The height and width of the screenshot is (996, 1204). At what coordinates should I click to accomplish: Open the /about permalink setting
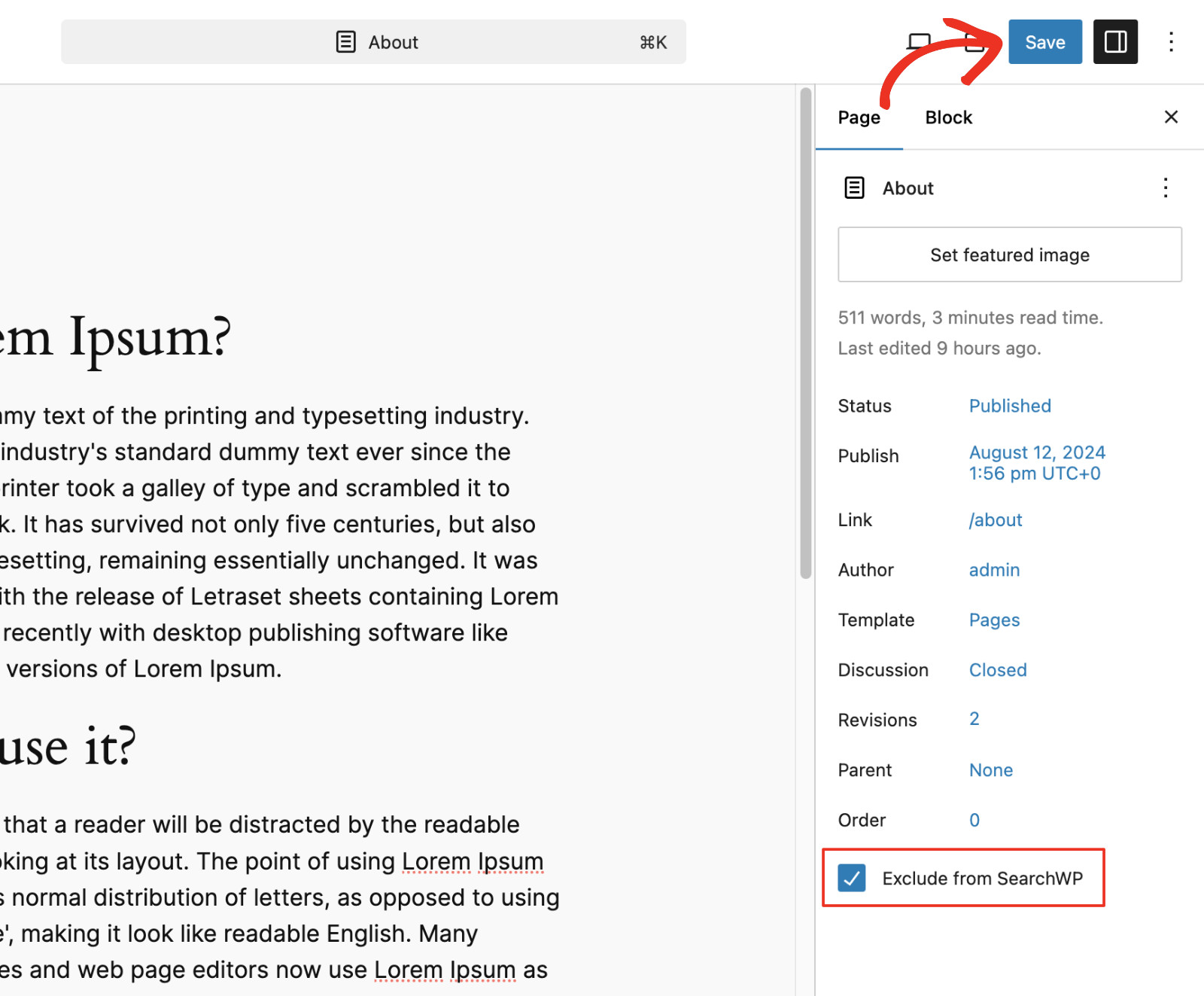[x=995, y=519]
